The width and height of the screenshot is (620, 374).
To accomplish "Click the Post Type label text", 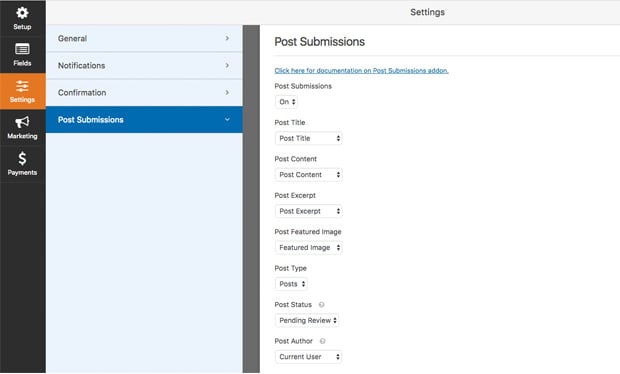I will 291,268.
